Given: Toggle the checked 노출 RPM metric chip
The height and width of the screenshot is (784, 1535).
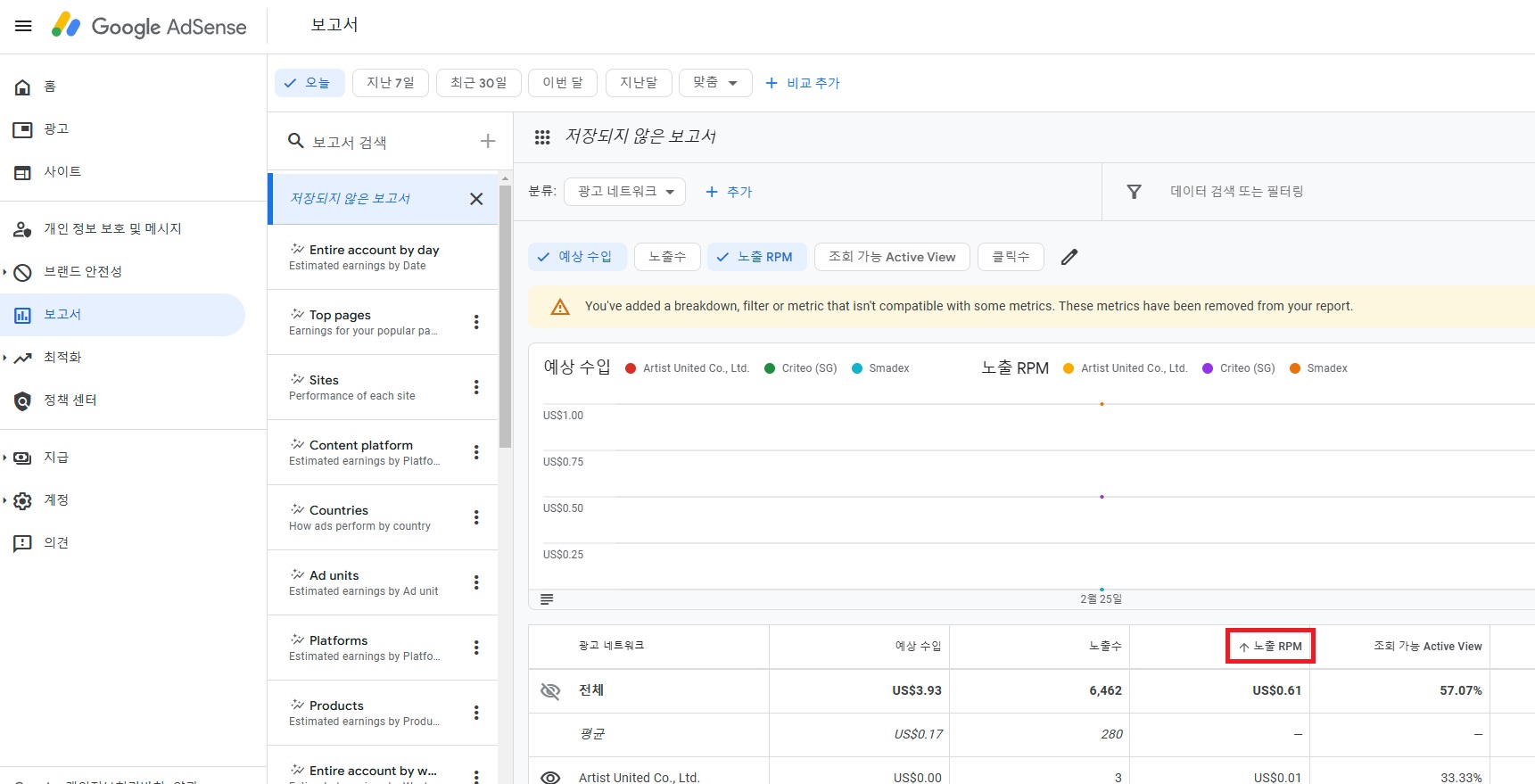Looking at the screenshot, I should coord(757,257).
